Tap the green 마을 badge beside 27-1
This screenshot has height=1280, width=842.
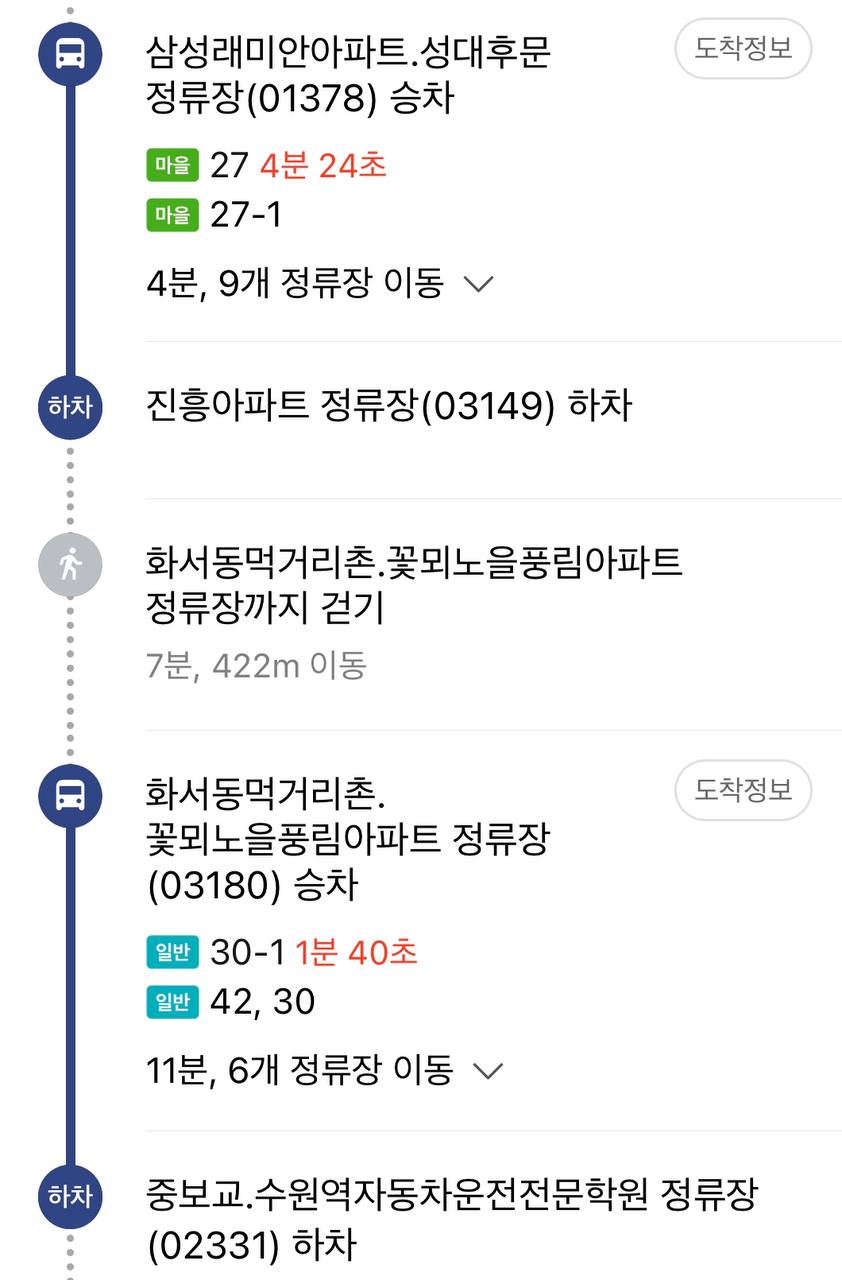pyautogui.click(x=173, y=214)
